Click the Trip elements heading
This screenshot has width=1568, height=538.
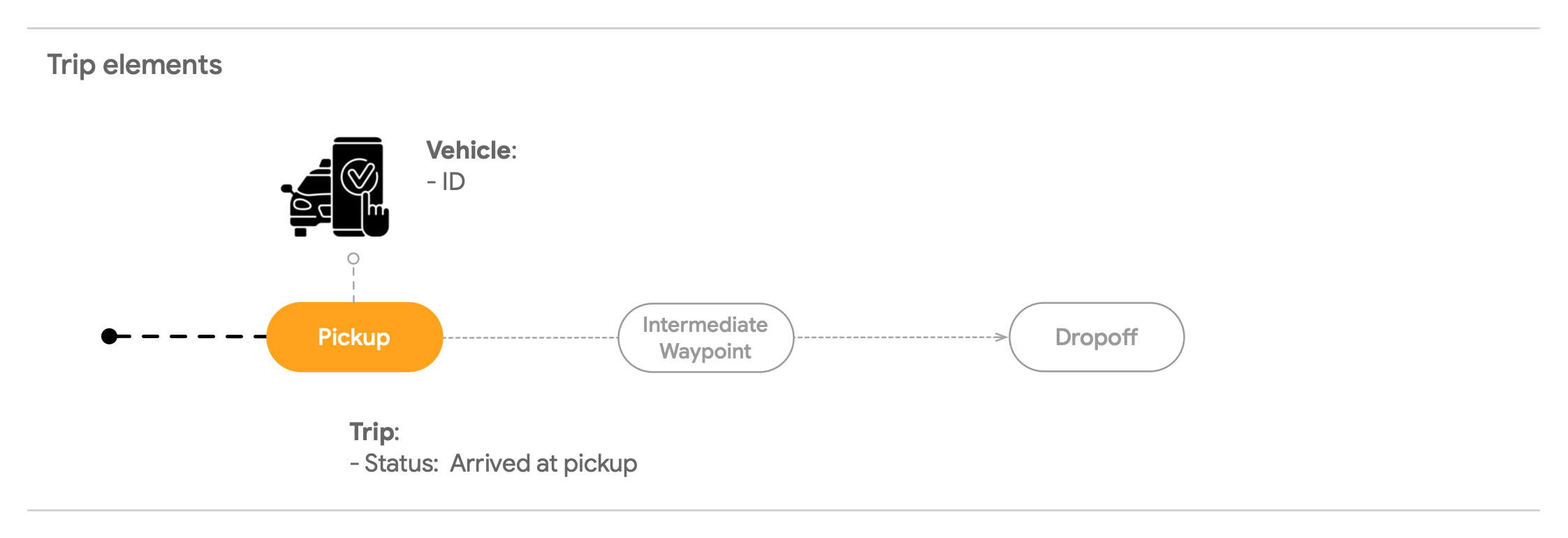pos(134,65)
